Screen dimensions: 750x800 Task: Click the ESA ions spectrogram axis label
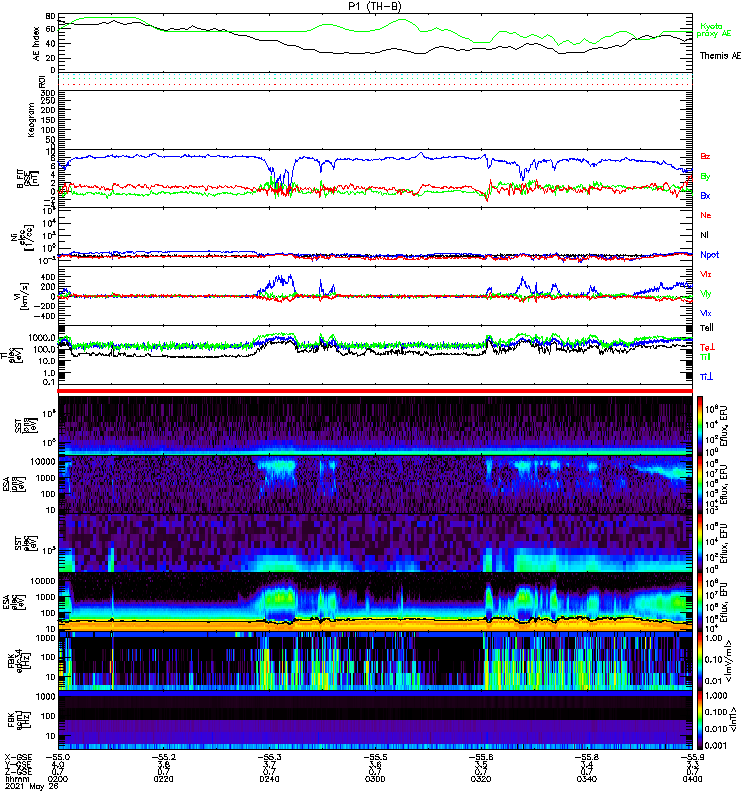click(14, 484)
